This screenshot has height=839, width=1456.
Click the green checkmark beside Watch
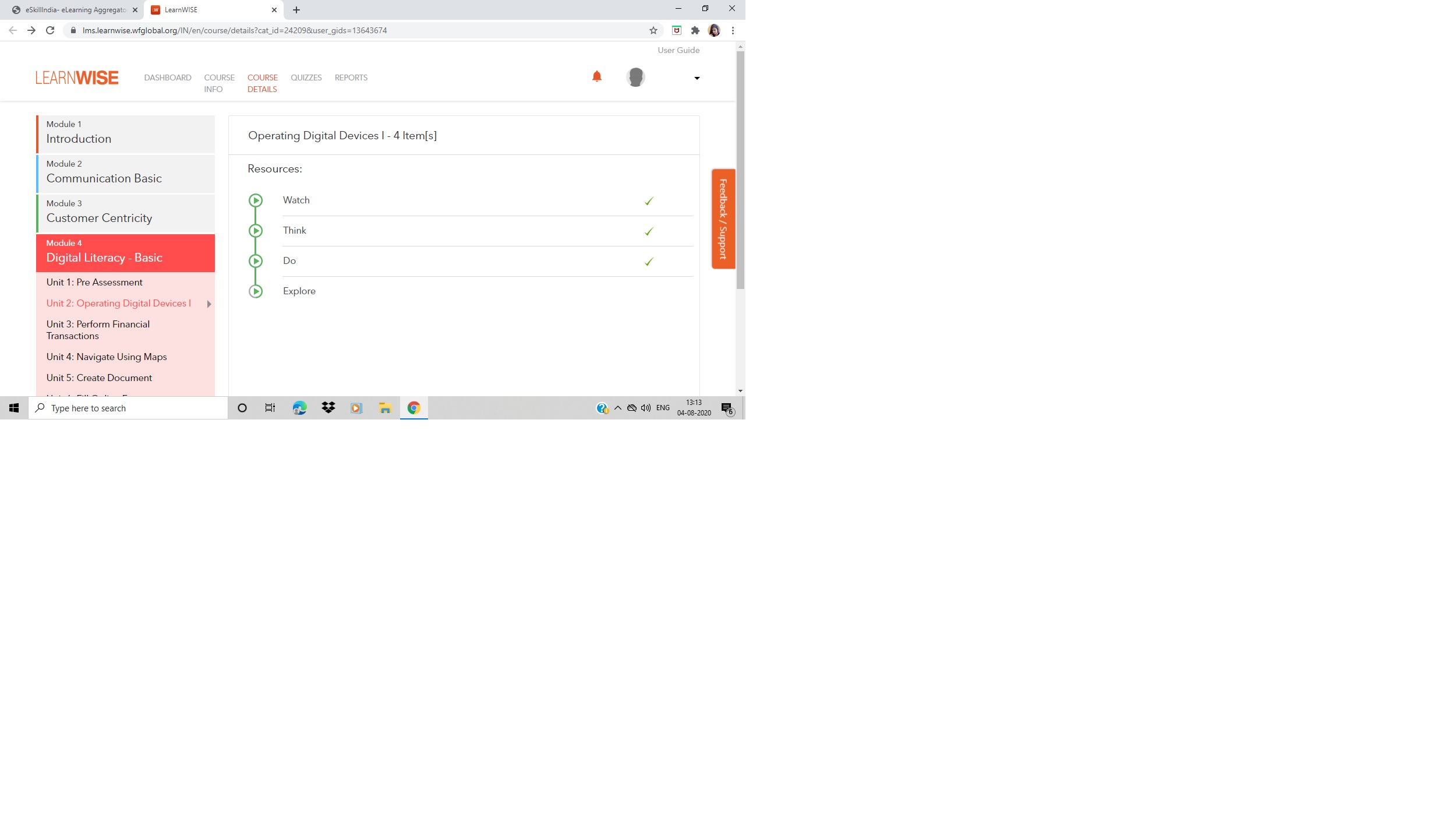pos(649,201)
